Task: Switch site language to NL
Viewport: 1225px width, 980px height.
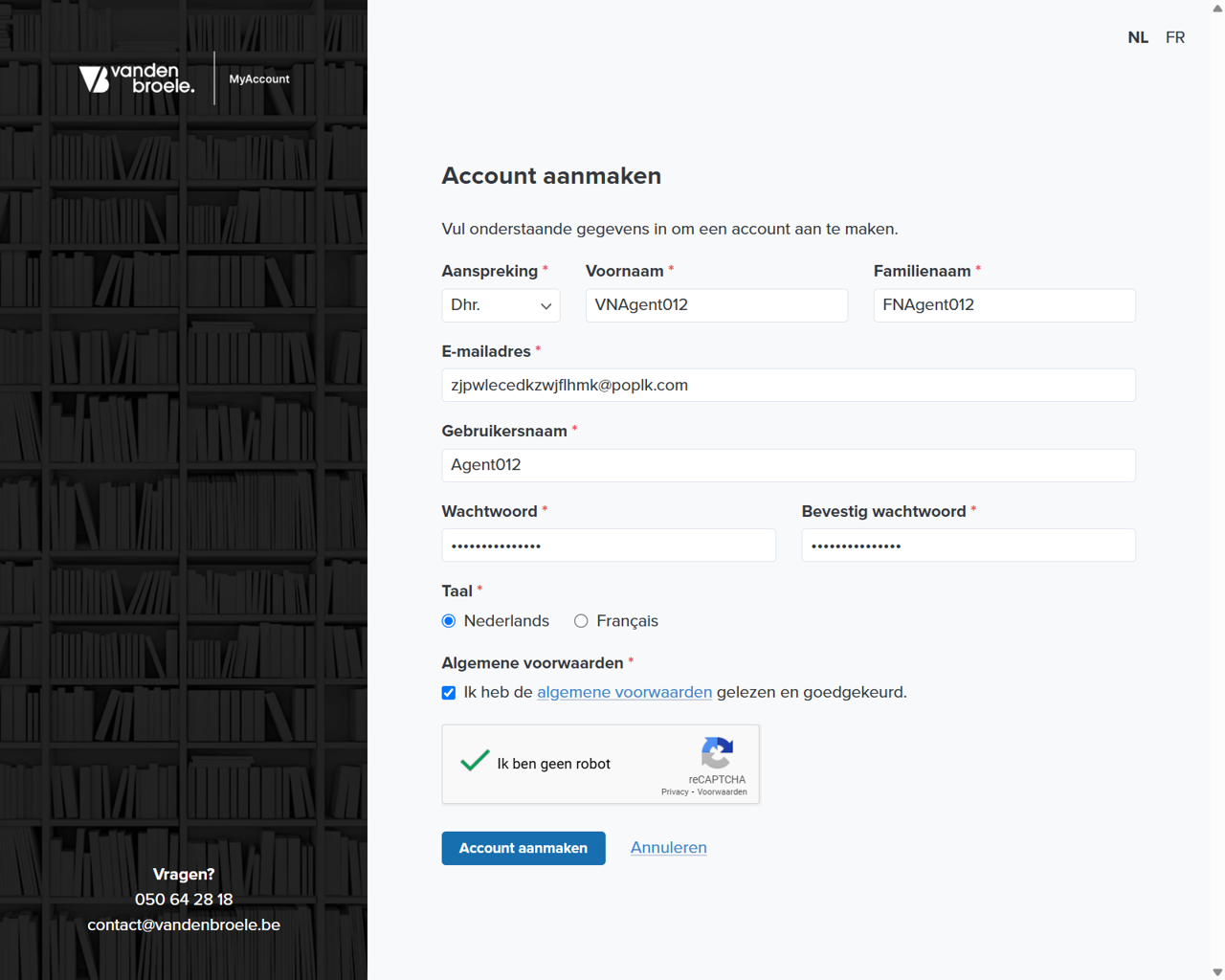Action: (1138, 37)
